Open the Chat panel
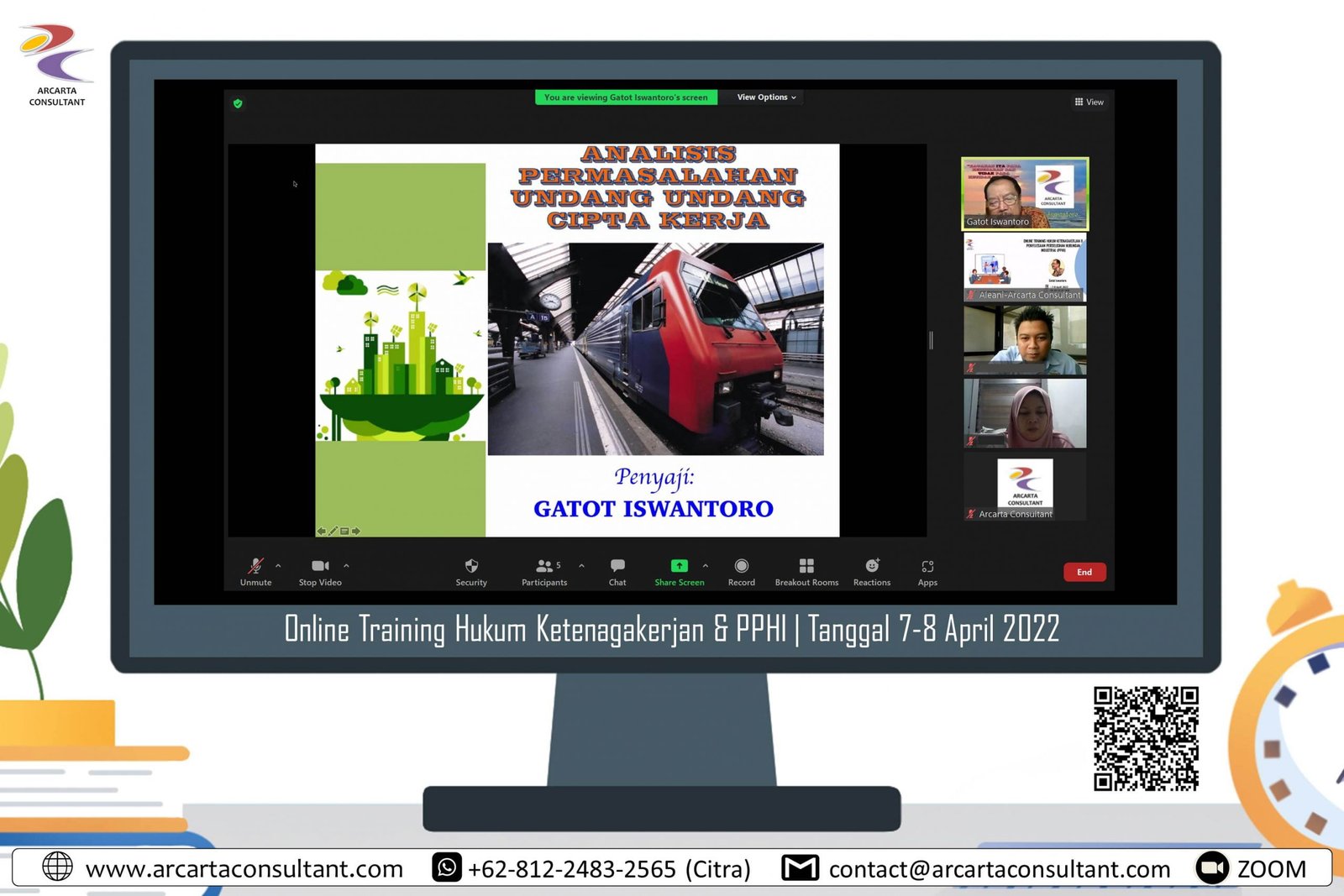 click(x=617, y=566)
